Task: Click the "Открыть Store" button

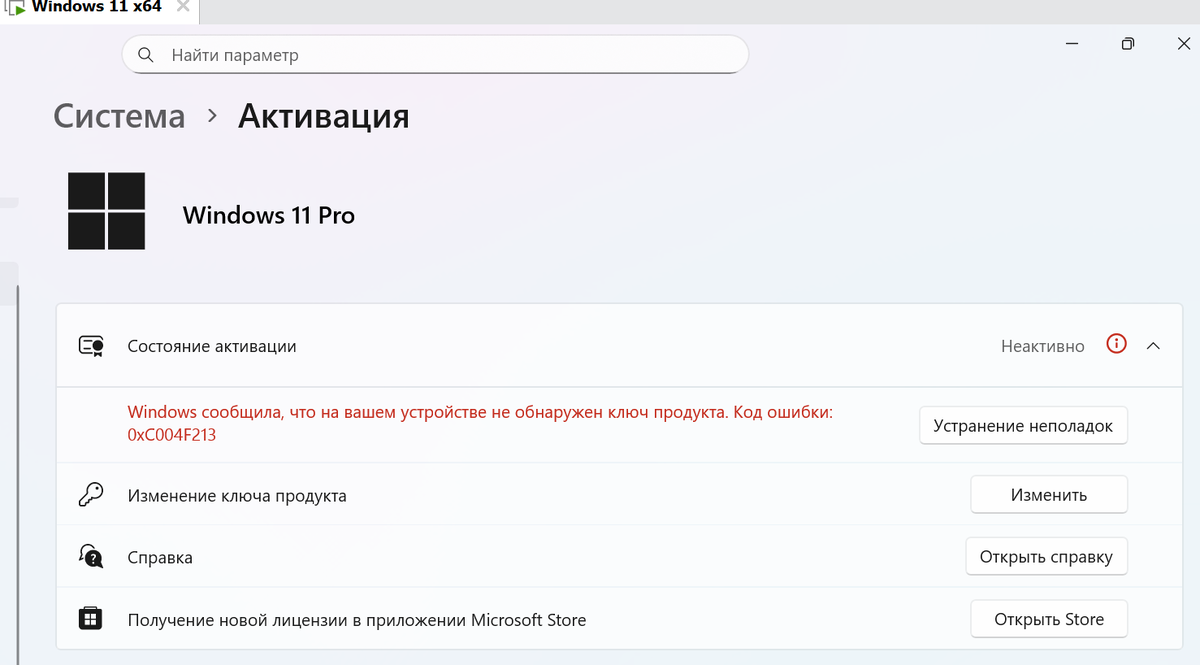Action: (1049, 619)
